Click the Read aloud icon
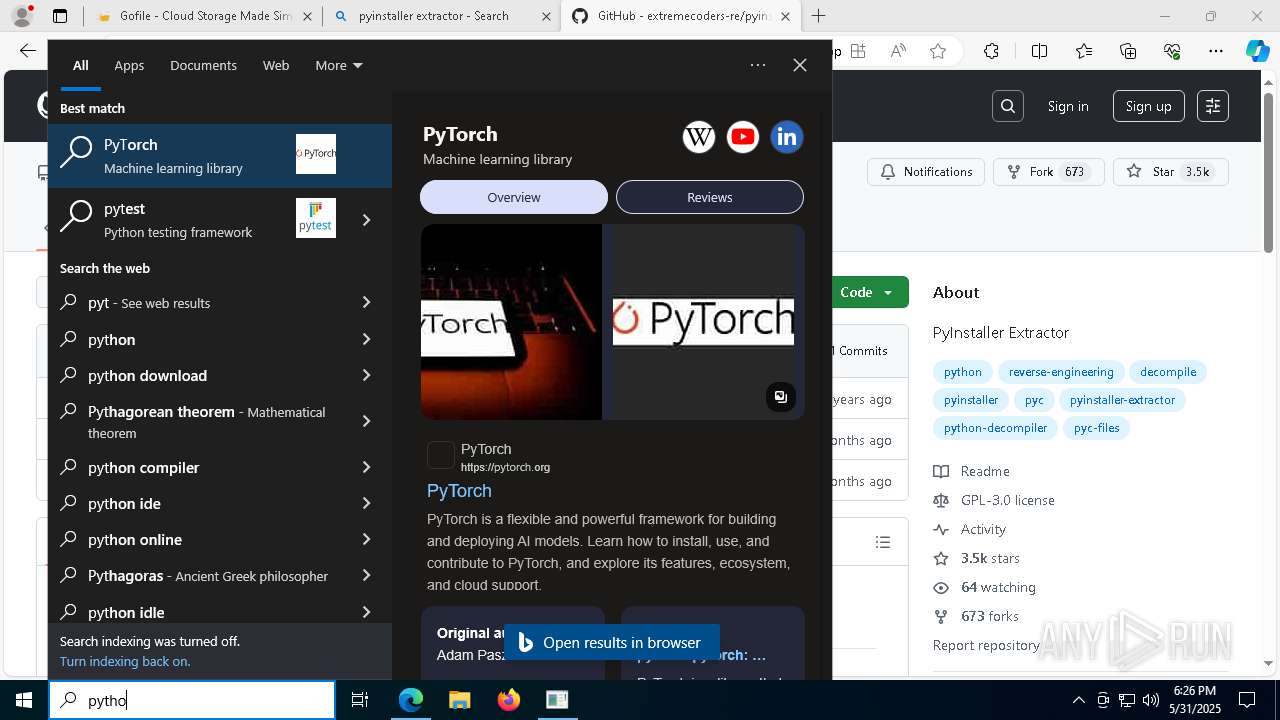The width and height of the screenshot is (1280, 720). point(898,51)
